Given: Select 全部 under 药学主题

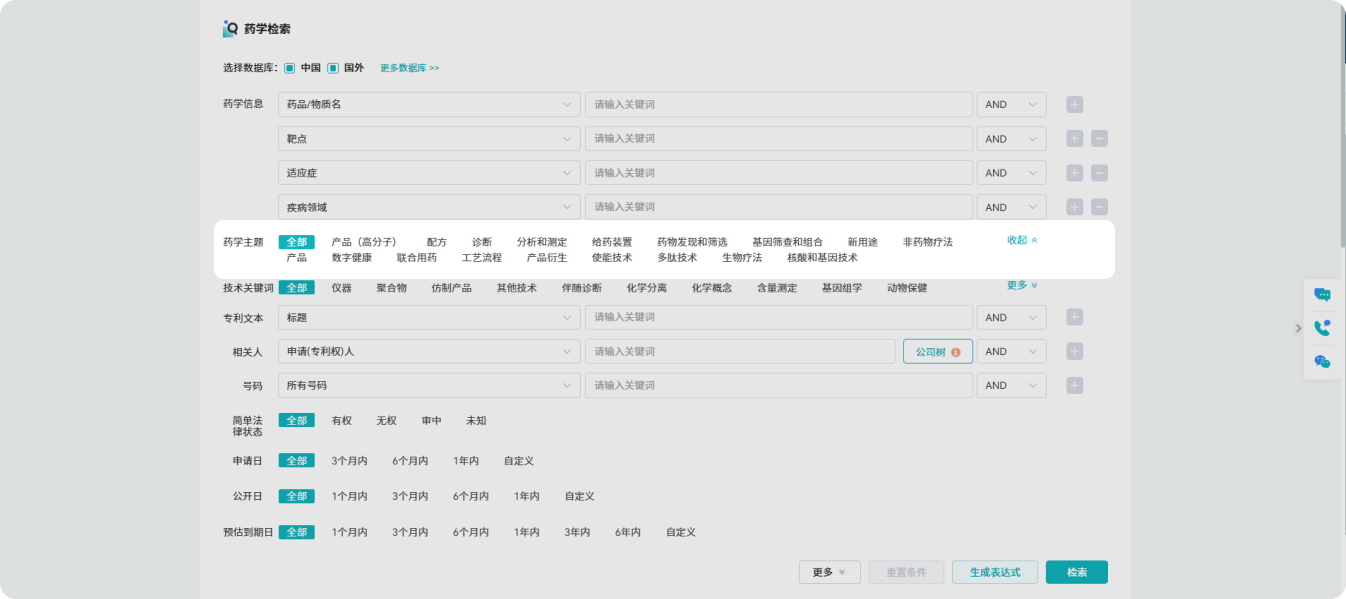Looking at the screenshot, I should 297,242.
